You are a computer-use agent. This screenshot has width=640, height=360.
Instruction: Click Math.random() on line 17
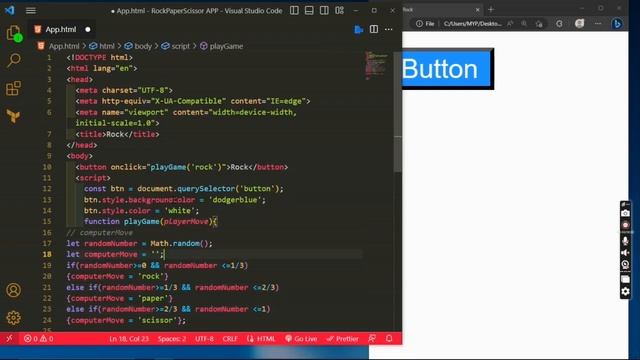[x=179, y=243]
